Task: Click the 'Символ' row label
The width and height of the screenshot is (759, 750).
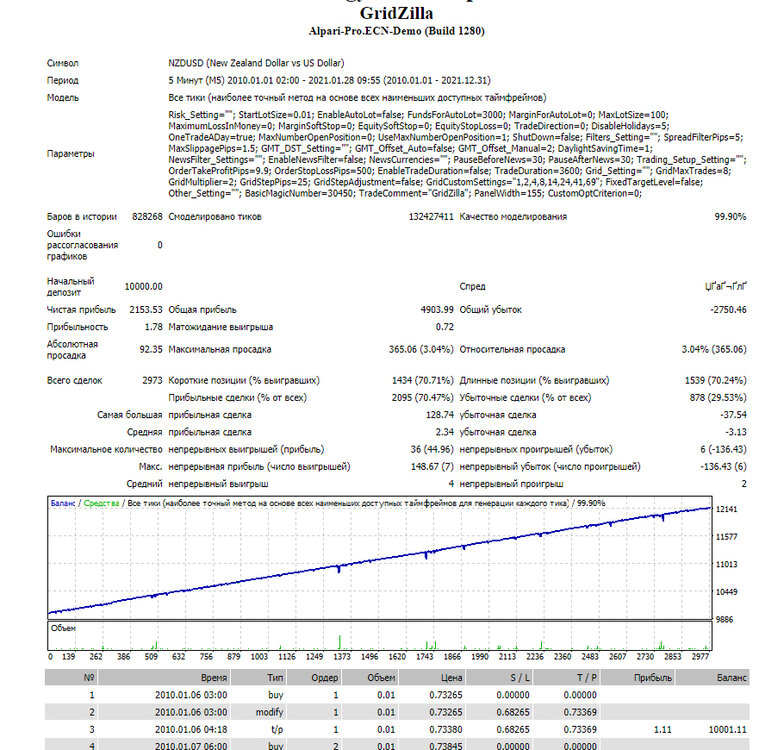Action: pos(62,63)
